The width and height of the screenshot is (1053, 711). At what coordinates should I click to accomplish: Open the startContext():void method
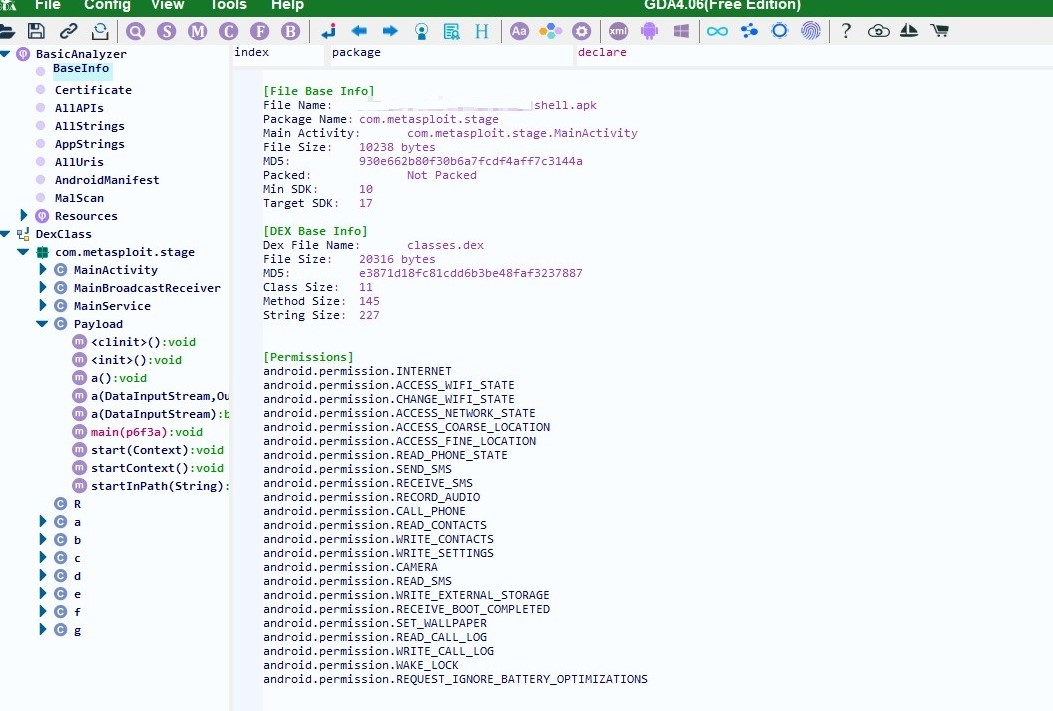click(x=157, y=468)
